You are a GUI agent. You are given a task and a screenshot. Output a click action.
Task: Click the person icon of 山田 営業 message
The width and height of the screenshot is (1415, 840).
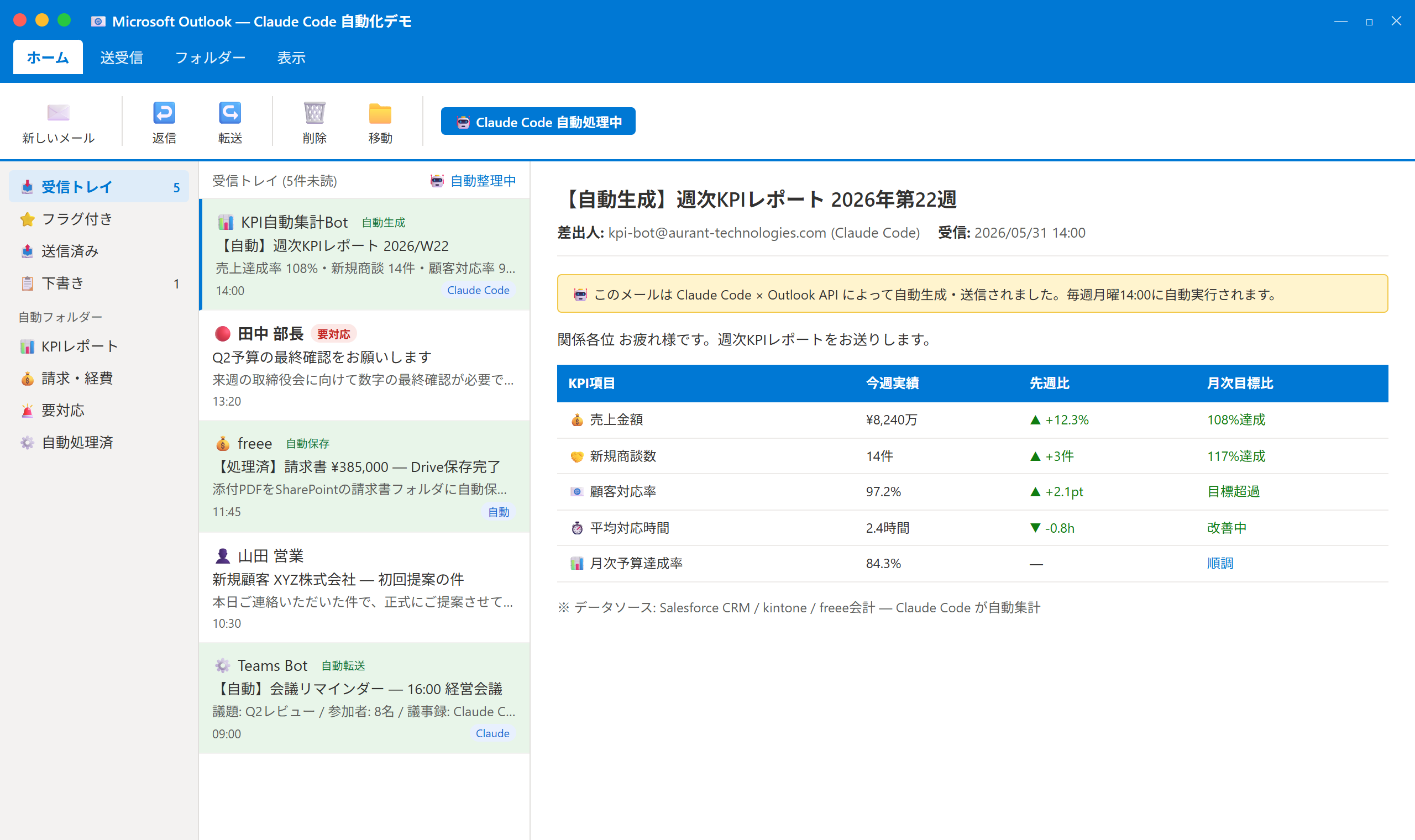click(222, 556)
